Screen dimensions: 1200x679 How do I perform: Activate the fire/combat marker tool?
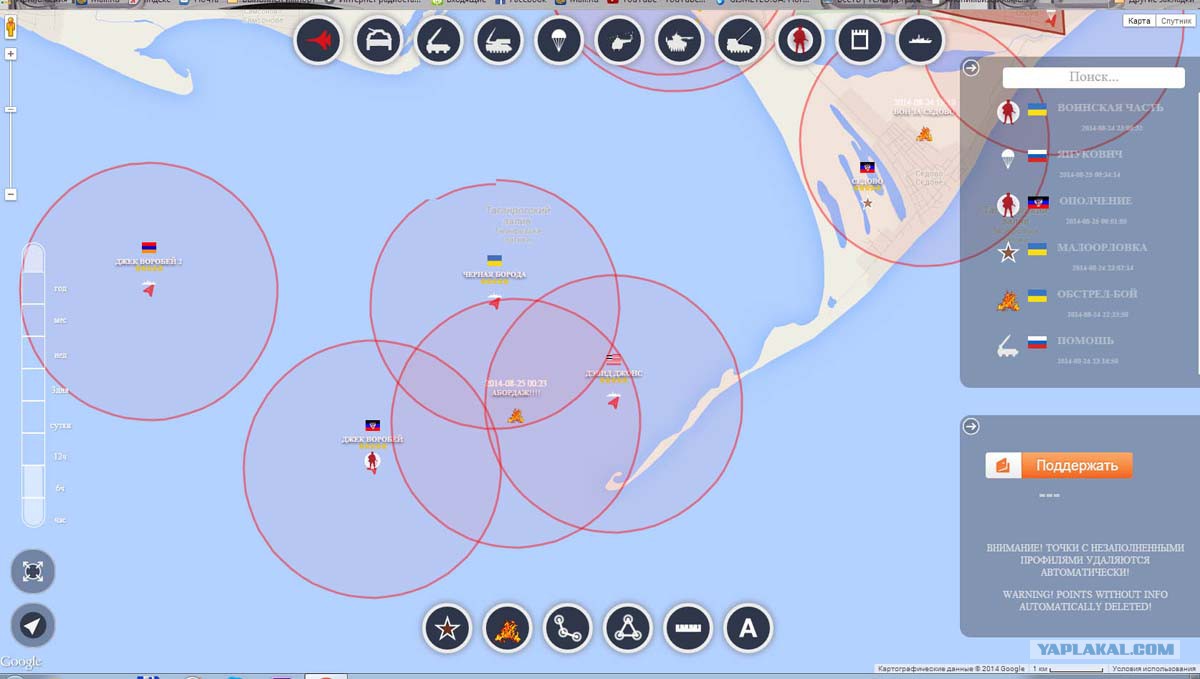pos(507,629)
